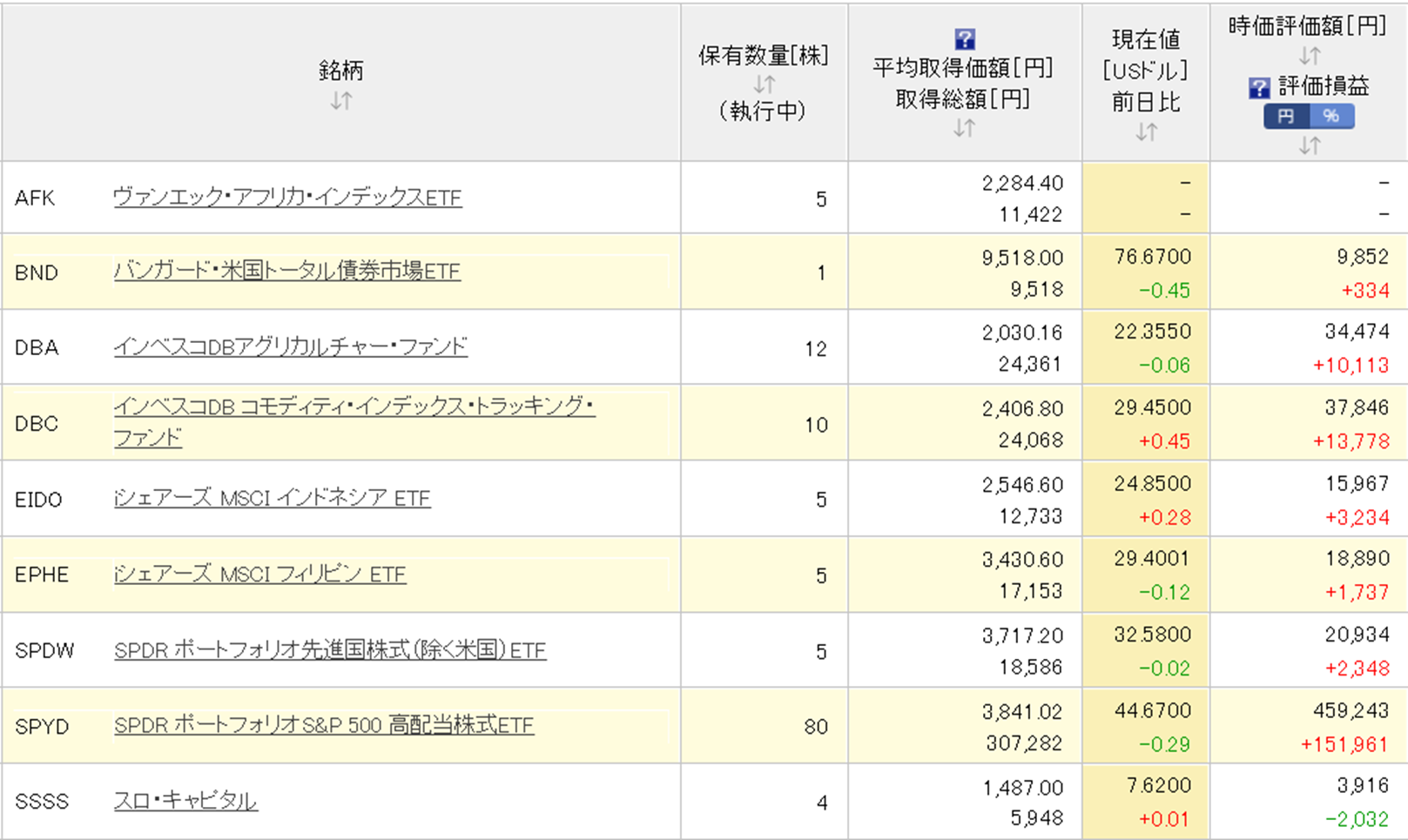Open スロ・キャピタル stock link
The image size is (1408, 840).
pyautogui.click(x=185, y=801)
